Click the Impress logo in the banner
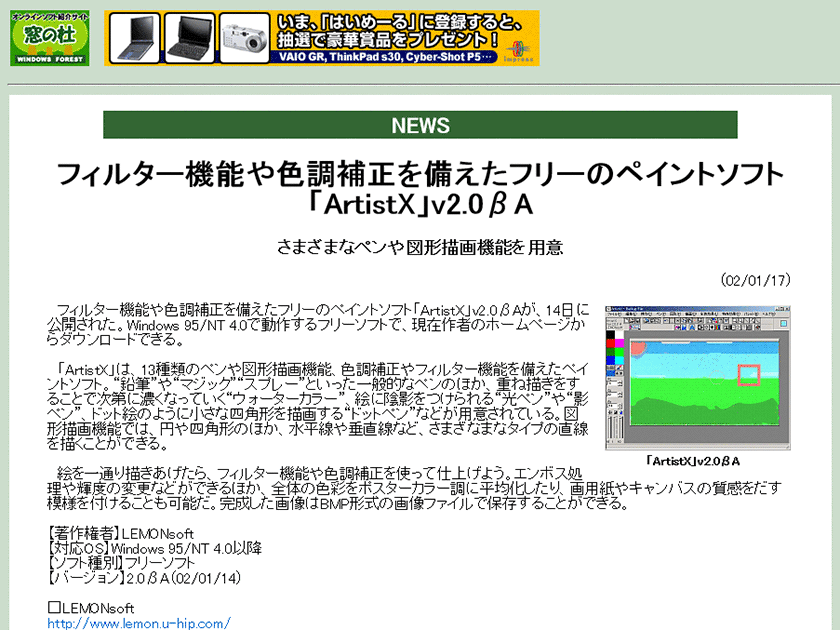 (518, 51)
